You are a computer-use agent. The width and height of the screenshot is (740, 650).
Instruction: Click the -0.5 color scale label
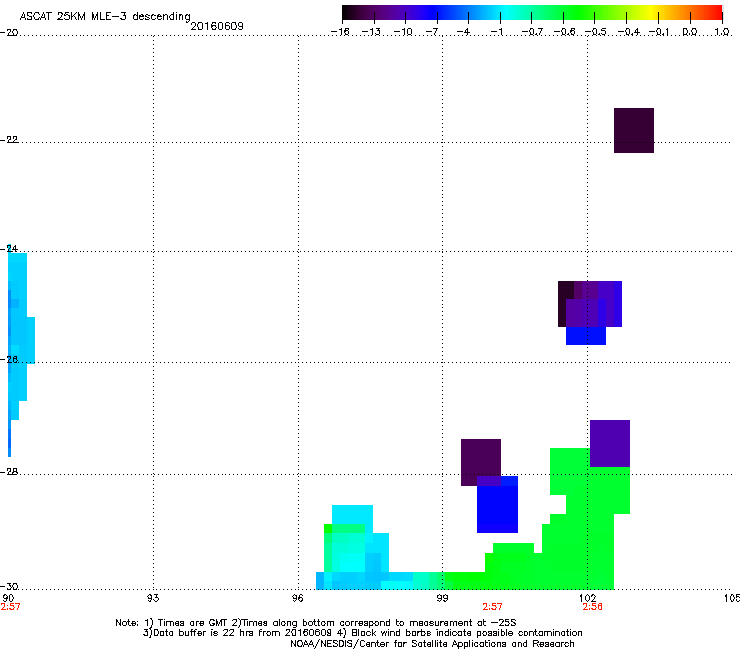[x=595, y=32]
